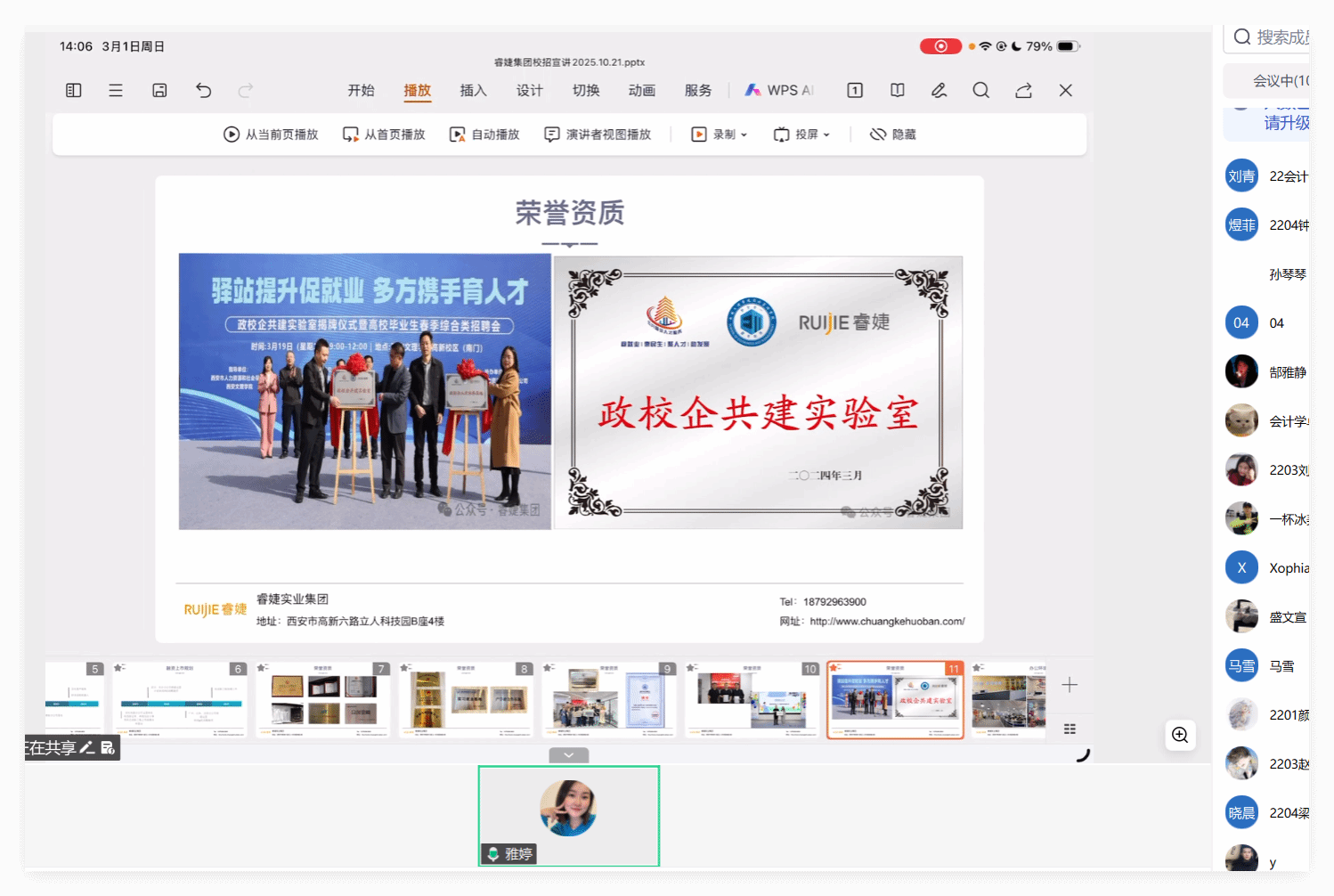Open the slide grid overview icon

pyautogui.click(x=1070, y=729)
